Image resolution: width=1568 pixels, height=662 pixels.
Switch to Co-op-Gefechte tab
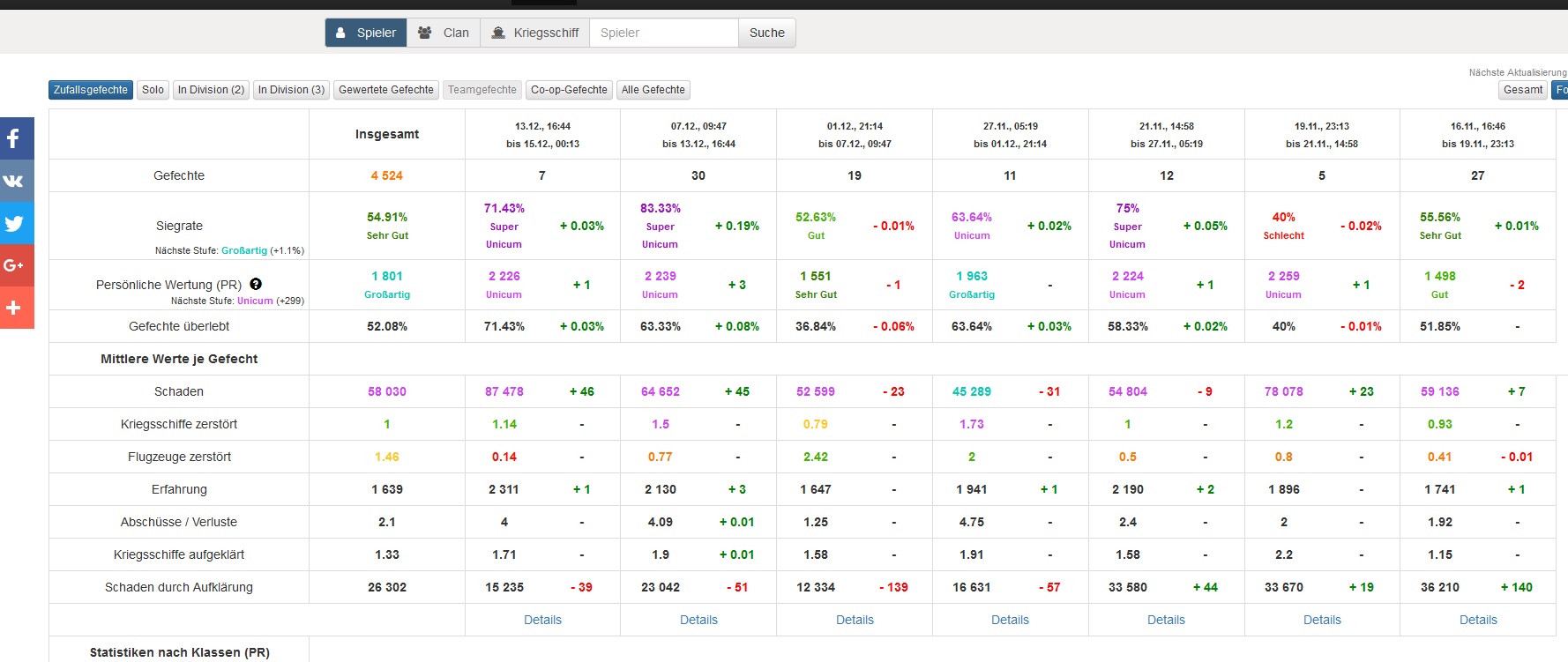[569, 90]
